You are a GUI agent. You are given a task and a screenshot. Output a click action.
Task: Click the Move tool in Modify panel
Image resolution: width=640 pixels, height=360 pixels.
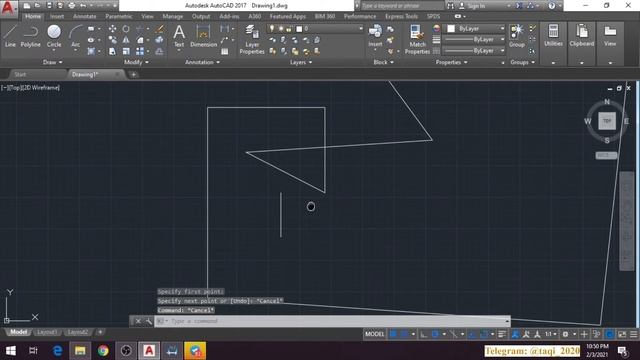[112, 29]
